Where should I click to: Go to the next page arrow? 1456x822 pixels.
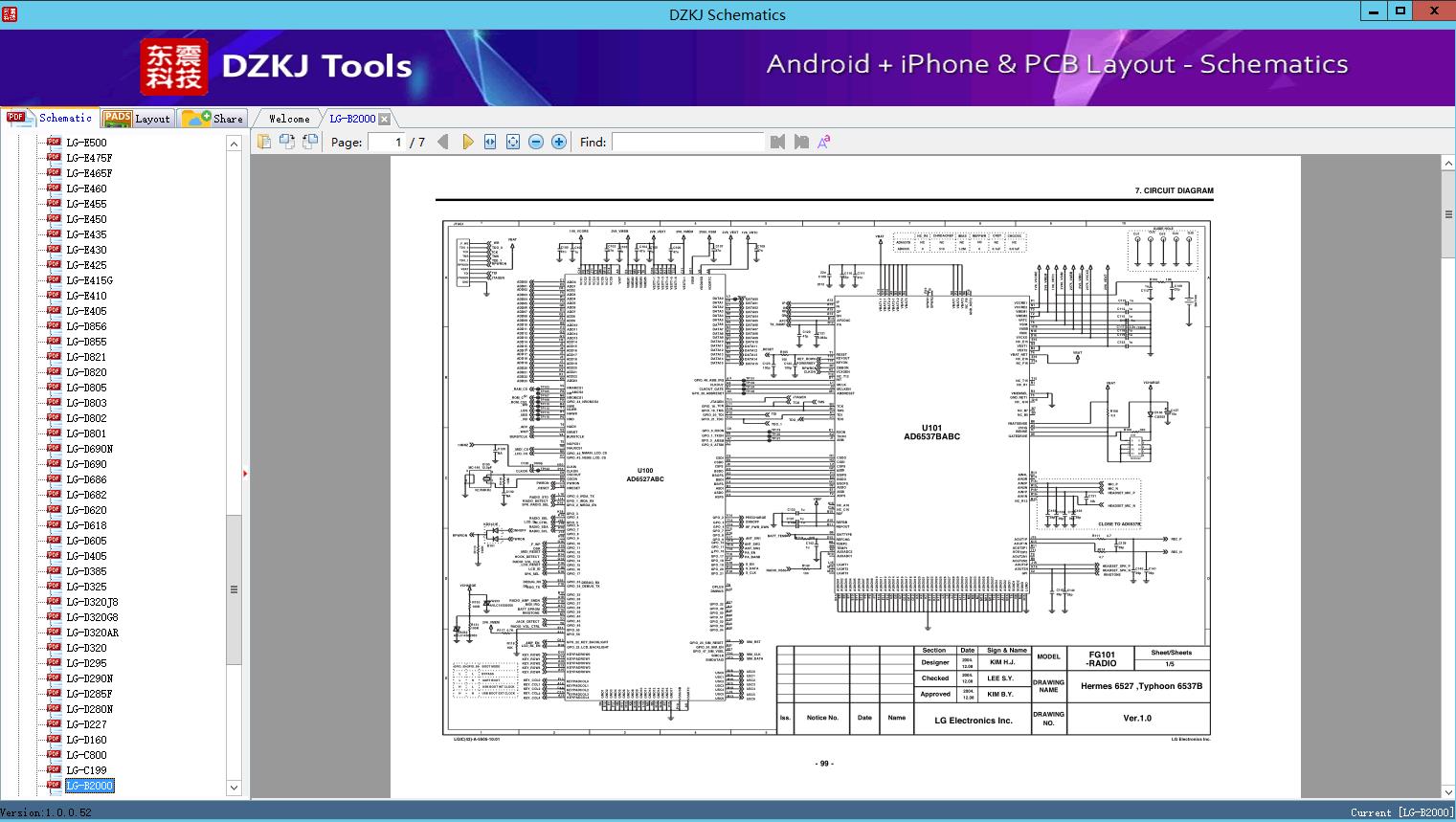tap(467, 142)
